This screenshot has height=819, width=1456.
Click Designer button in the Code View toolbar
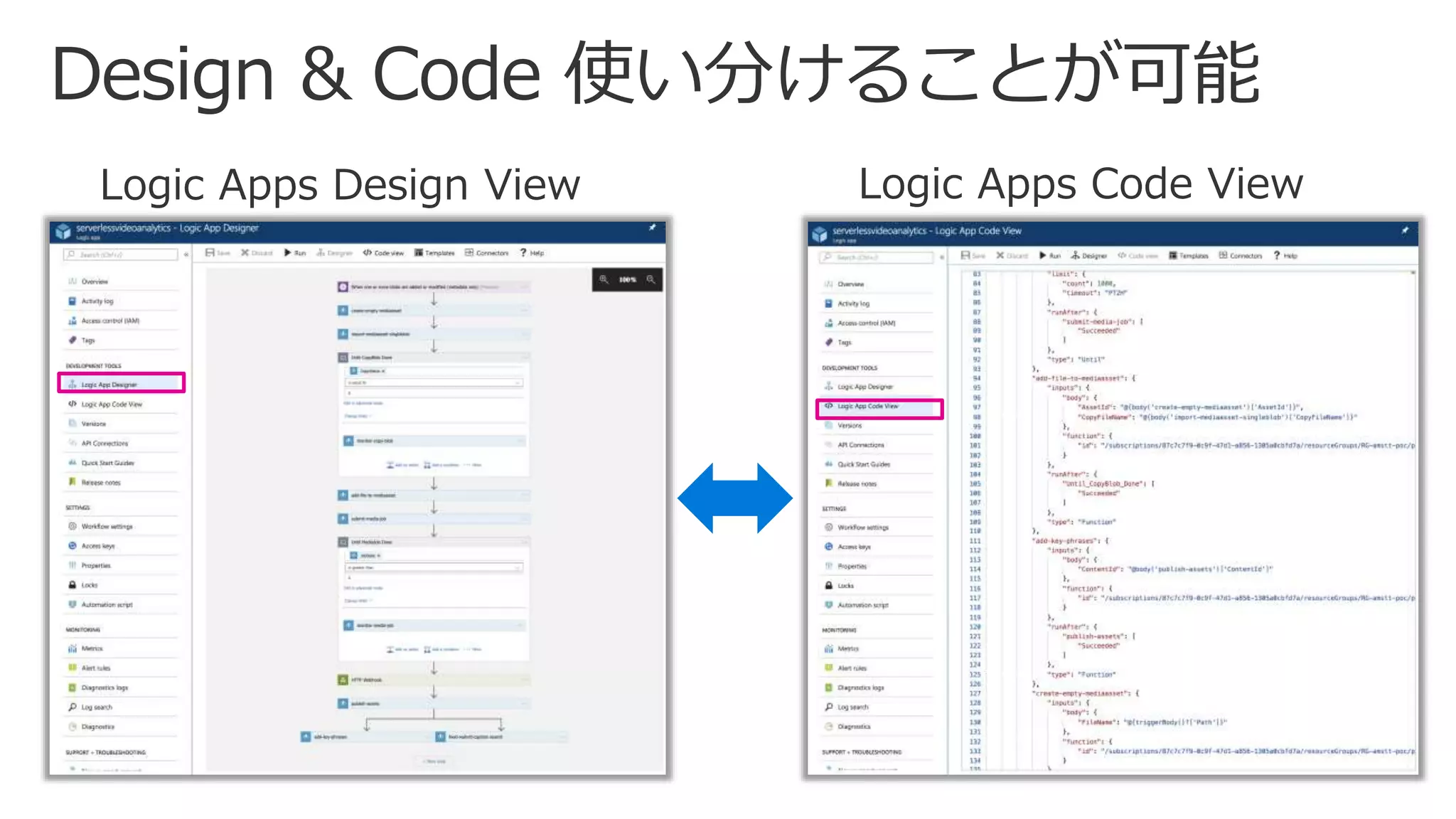click(x=1089, y=256)
